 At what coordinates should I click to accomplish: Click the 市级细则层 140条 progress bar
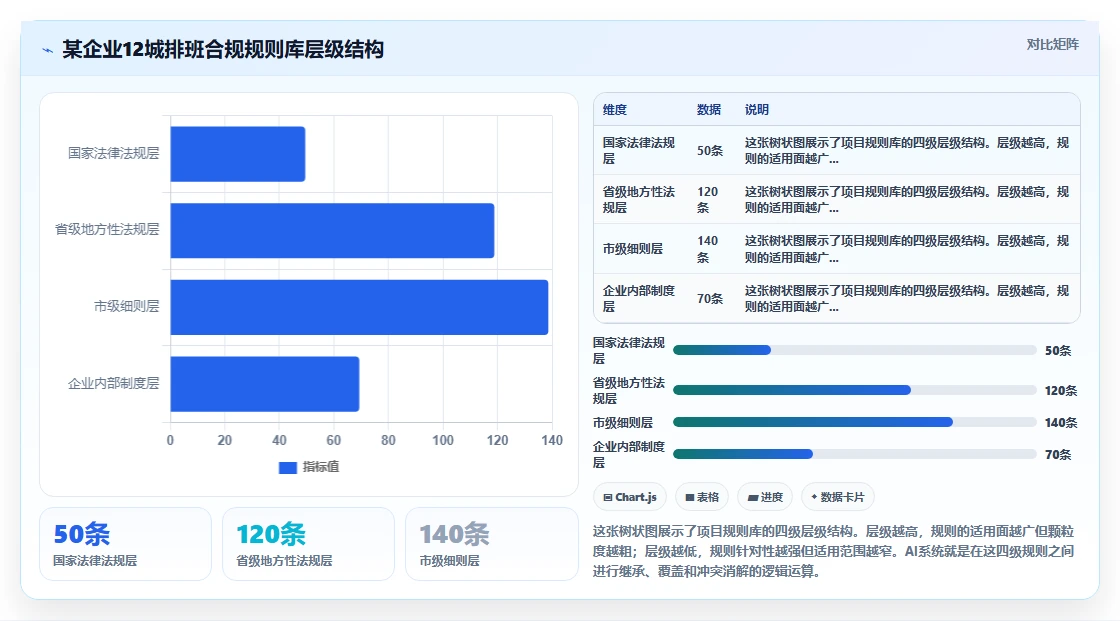tap(854, 422)
